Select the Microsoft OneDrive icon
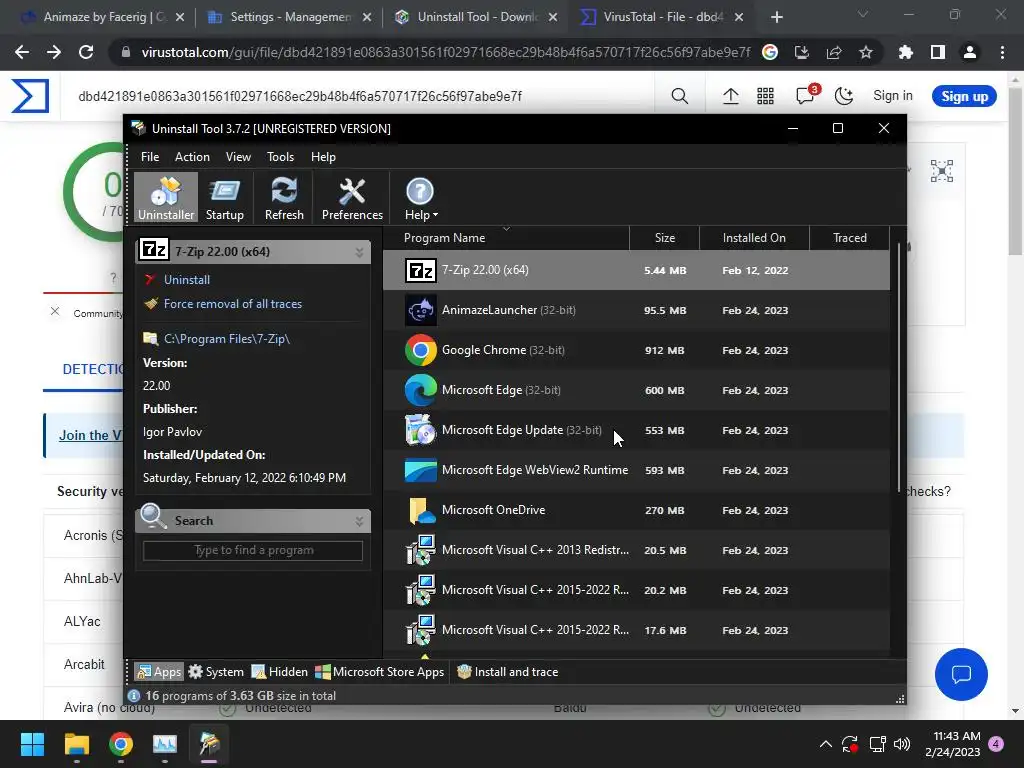This screenshot has height=768, width=1024. [421, 510]
